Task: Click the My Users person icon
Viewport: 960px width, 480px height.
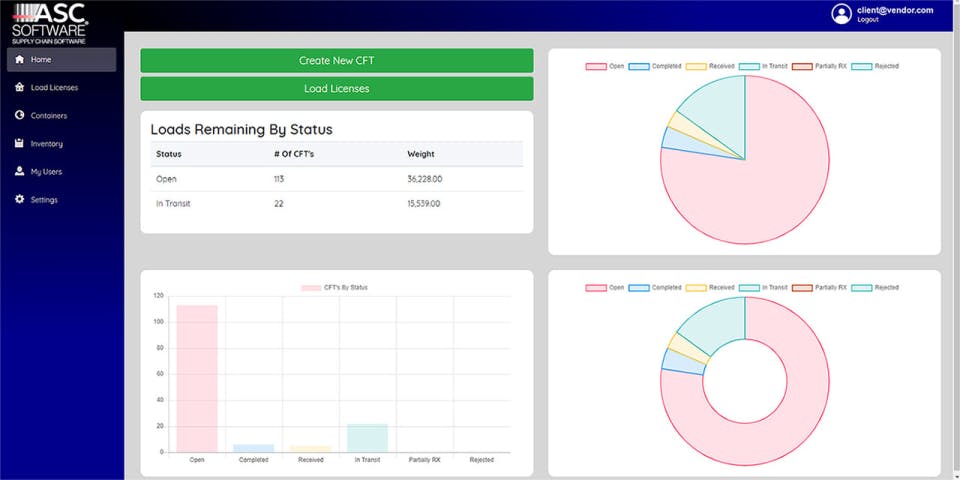Action: tap(20, 171)
